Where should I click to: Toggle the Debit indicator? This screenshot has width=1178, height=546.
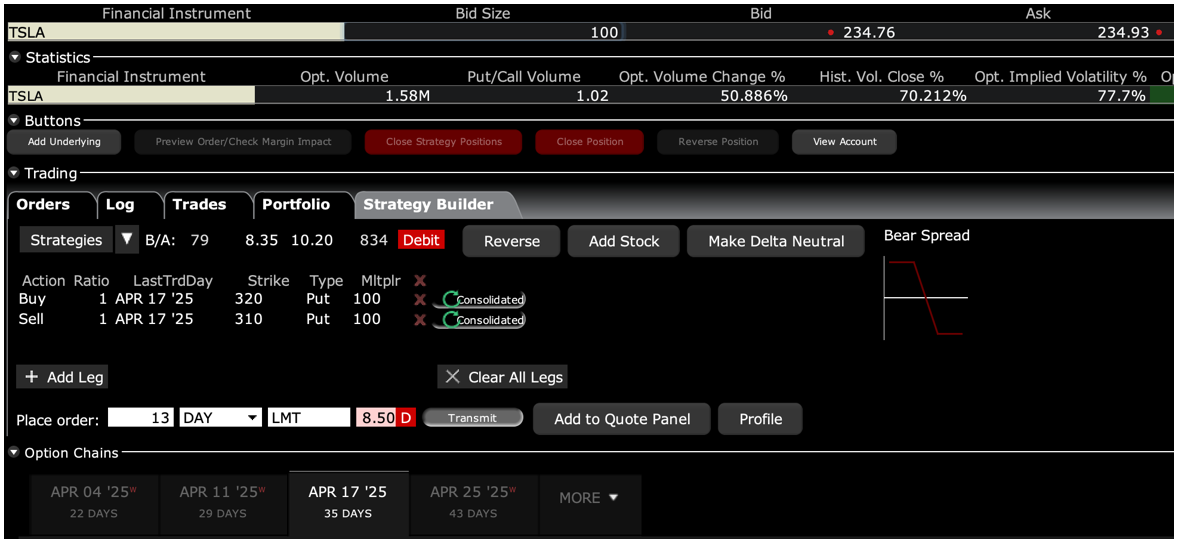click(x=422, y=240)
